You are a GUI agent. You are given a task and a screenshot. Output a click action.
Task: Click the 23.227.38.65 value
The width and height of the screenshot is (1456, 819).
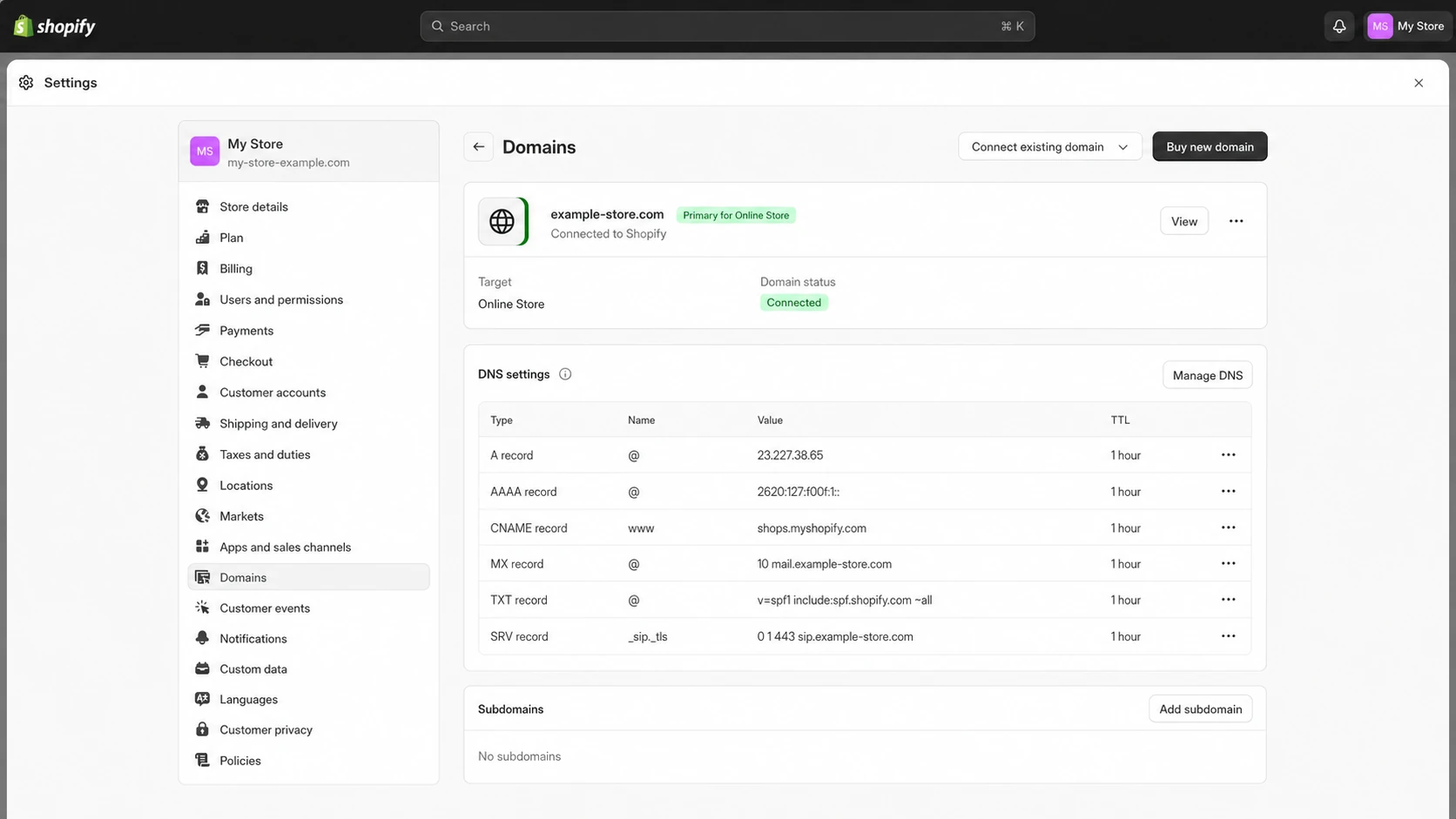(790, 455)
